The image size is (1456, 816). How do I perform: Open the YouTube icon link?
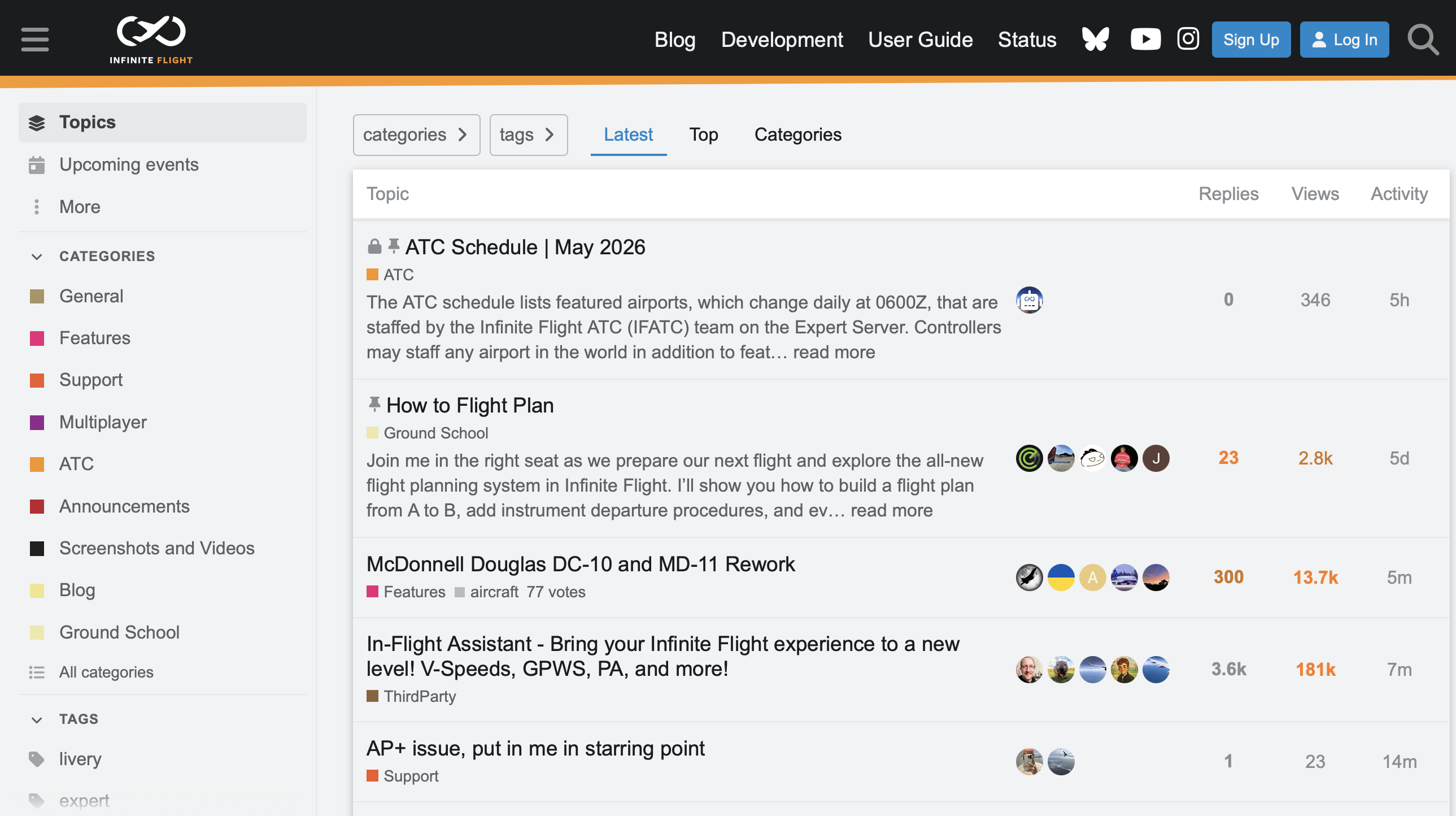click(1145, 39)
